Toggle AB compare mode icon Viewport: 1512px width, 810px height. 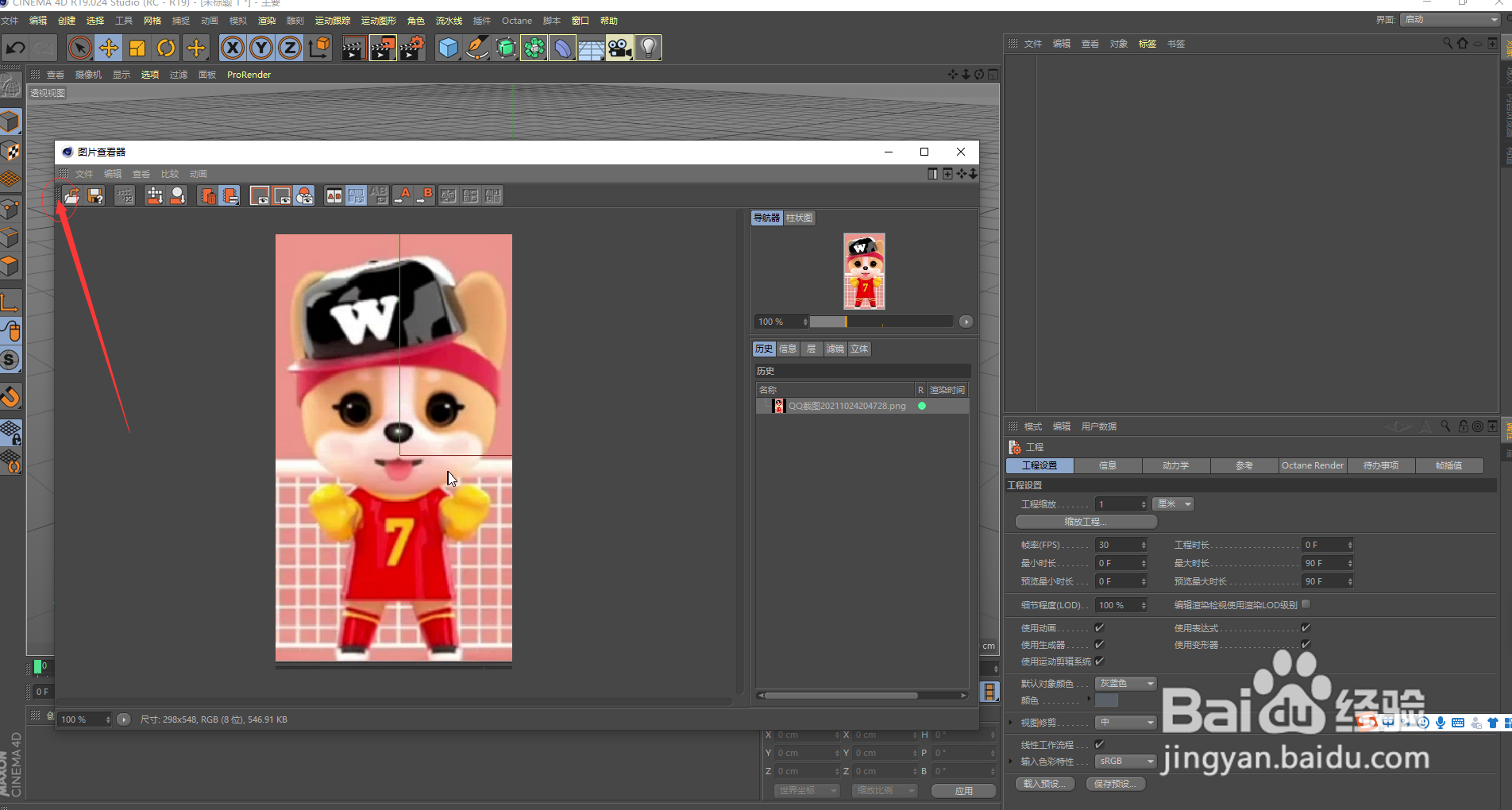click(334, 196)
